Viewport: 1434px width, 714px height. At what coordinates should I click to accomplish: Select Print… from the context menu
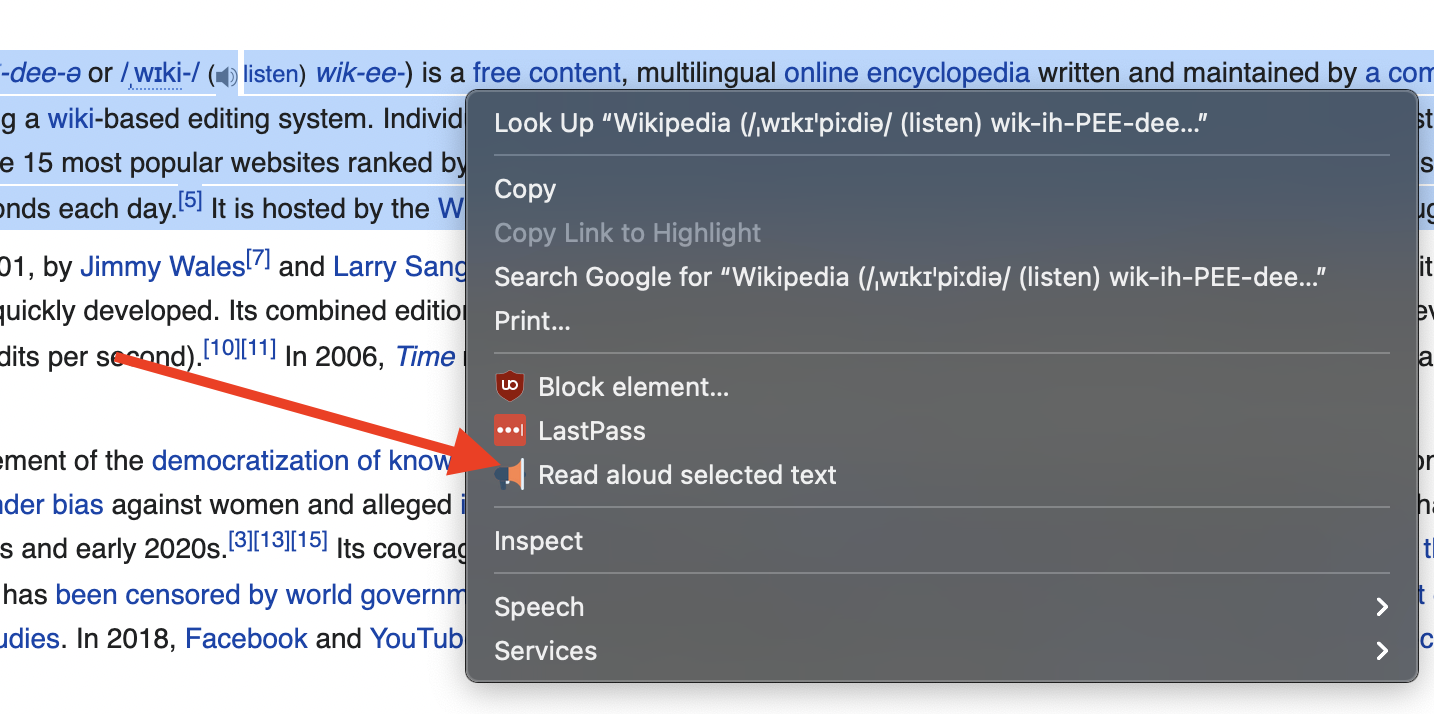pos(942,321)
